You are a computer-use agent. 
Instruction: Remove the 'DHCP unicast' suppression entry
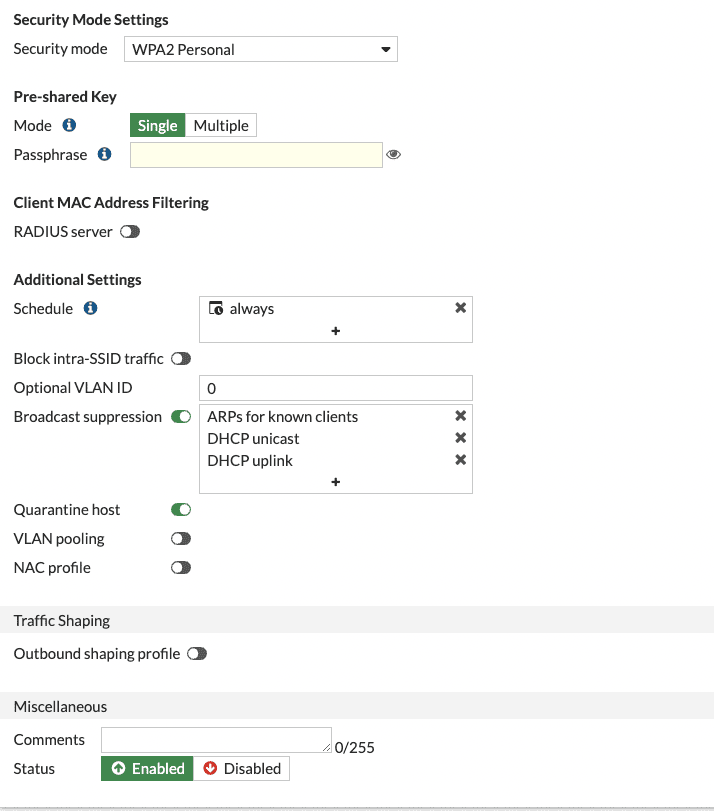[460, 438]
